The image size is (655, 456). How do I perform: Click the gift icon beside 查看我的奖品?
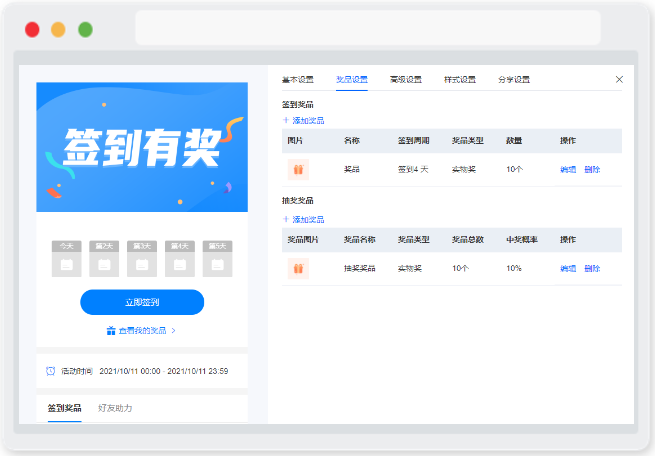111,331
